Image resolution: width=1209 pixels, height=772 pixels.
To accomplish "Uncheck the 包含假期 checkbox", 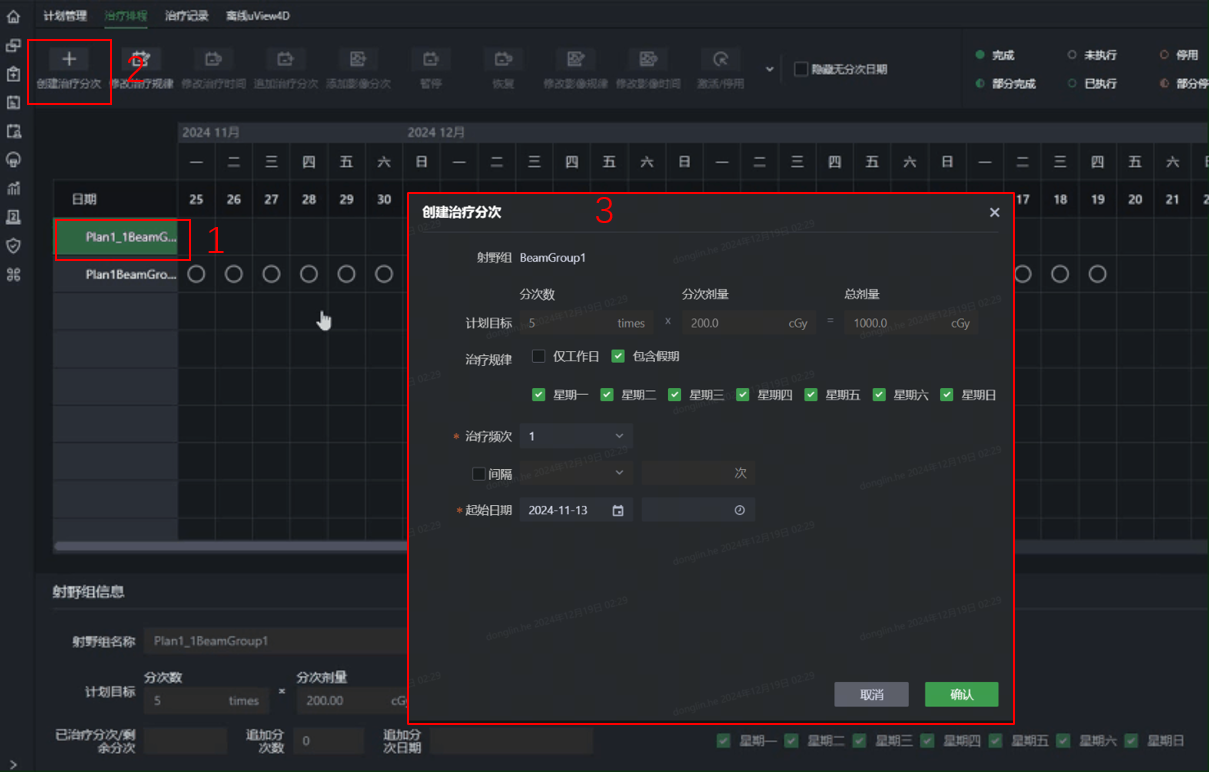I will coord(618,356).
